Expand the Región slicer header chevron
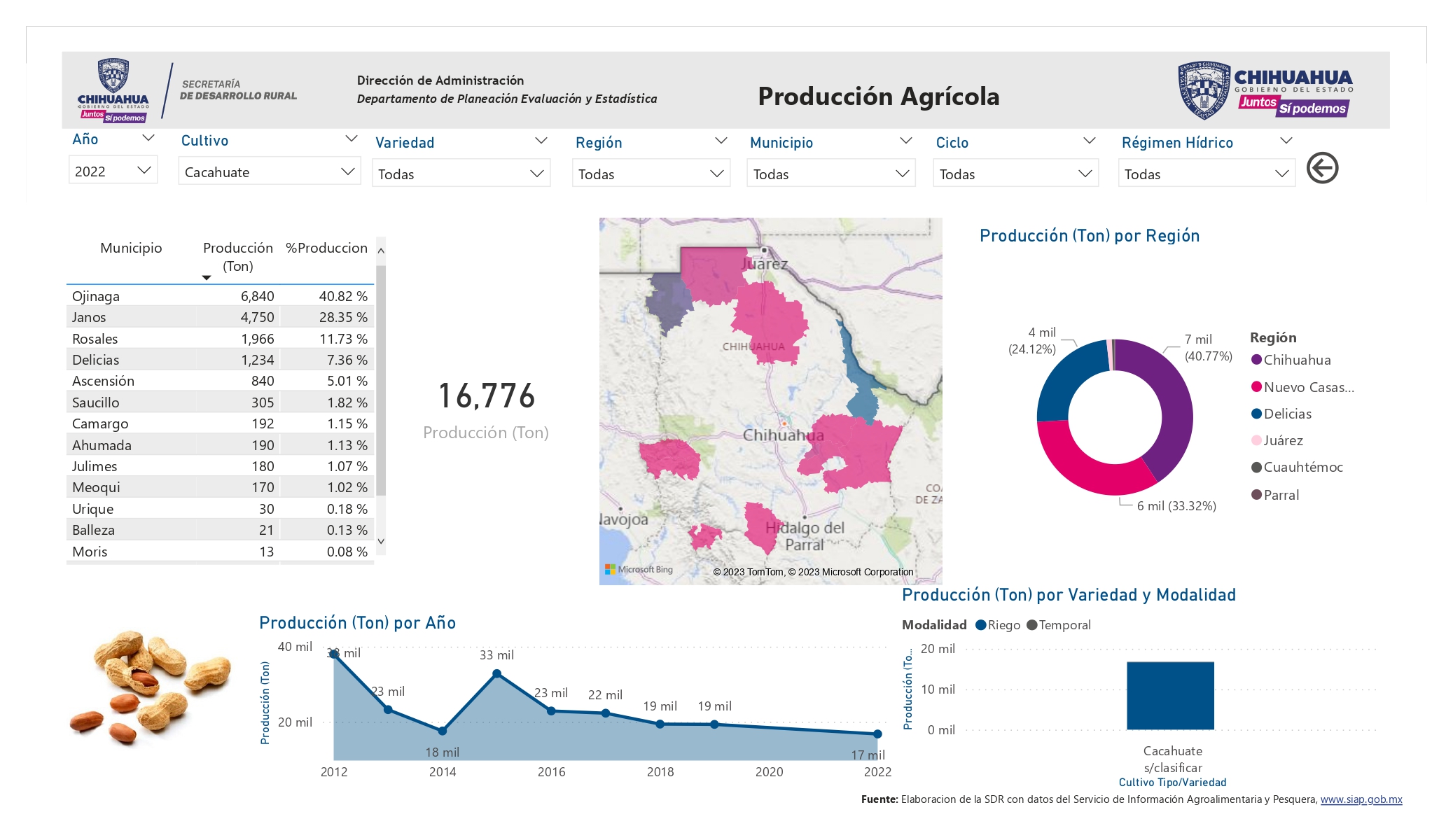This screenshot has height=840, width=1453. pyautogui.click(x=721, y=141)
